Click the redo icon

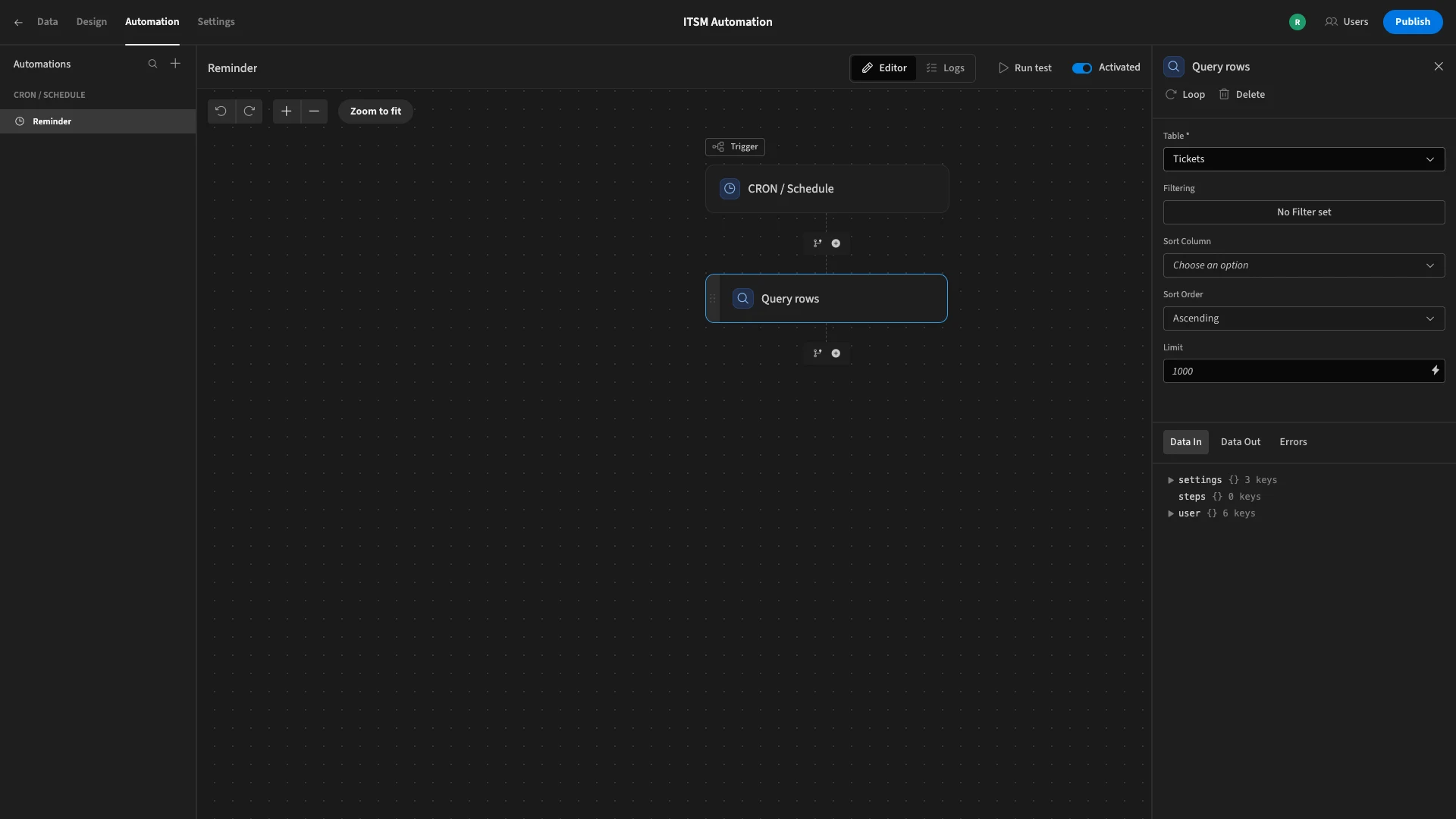click(x=249, y=111)
